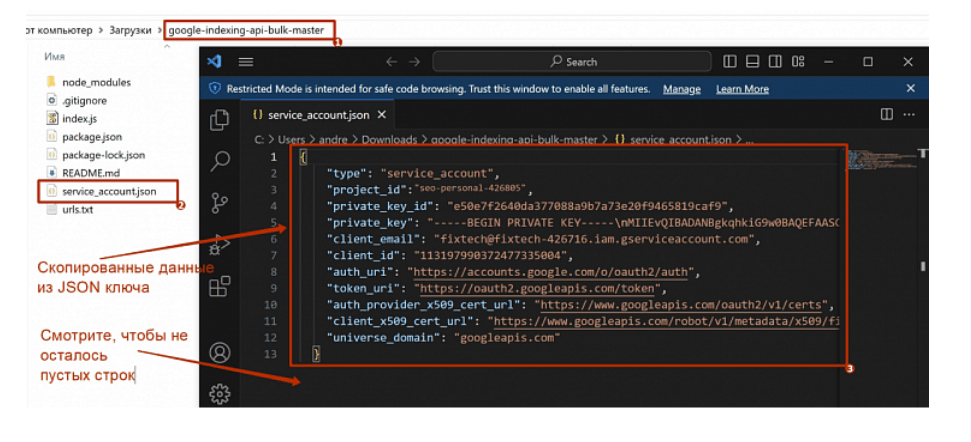
Task: Click Загрузки in the Explorer address path
Action: click(130, 30)
